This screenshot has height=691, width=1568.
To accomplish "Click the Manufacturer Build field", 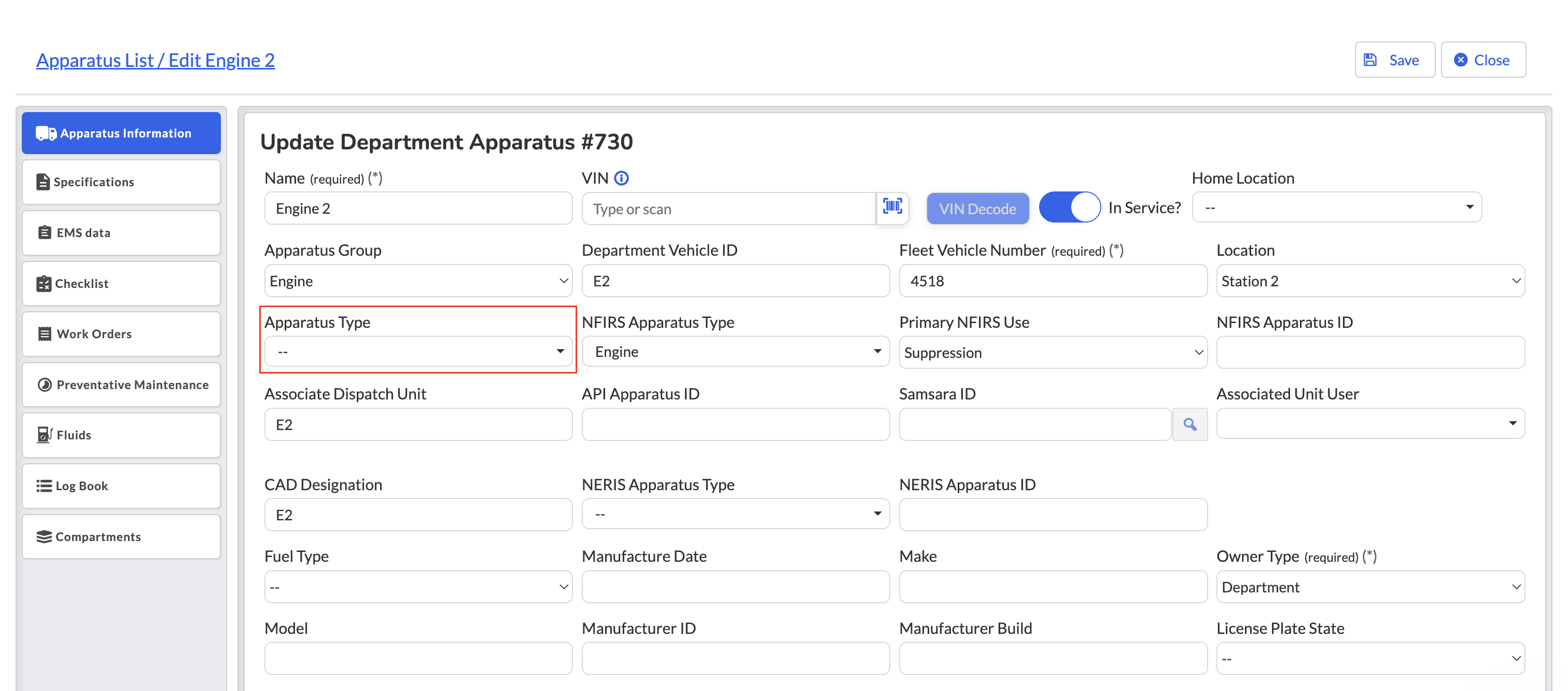I will pos(1053,659).
